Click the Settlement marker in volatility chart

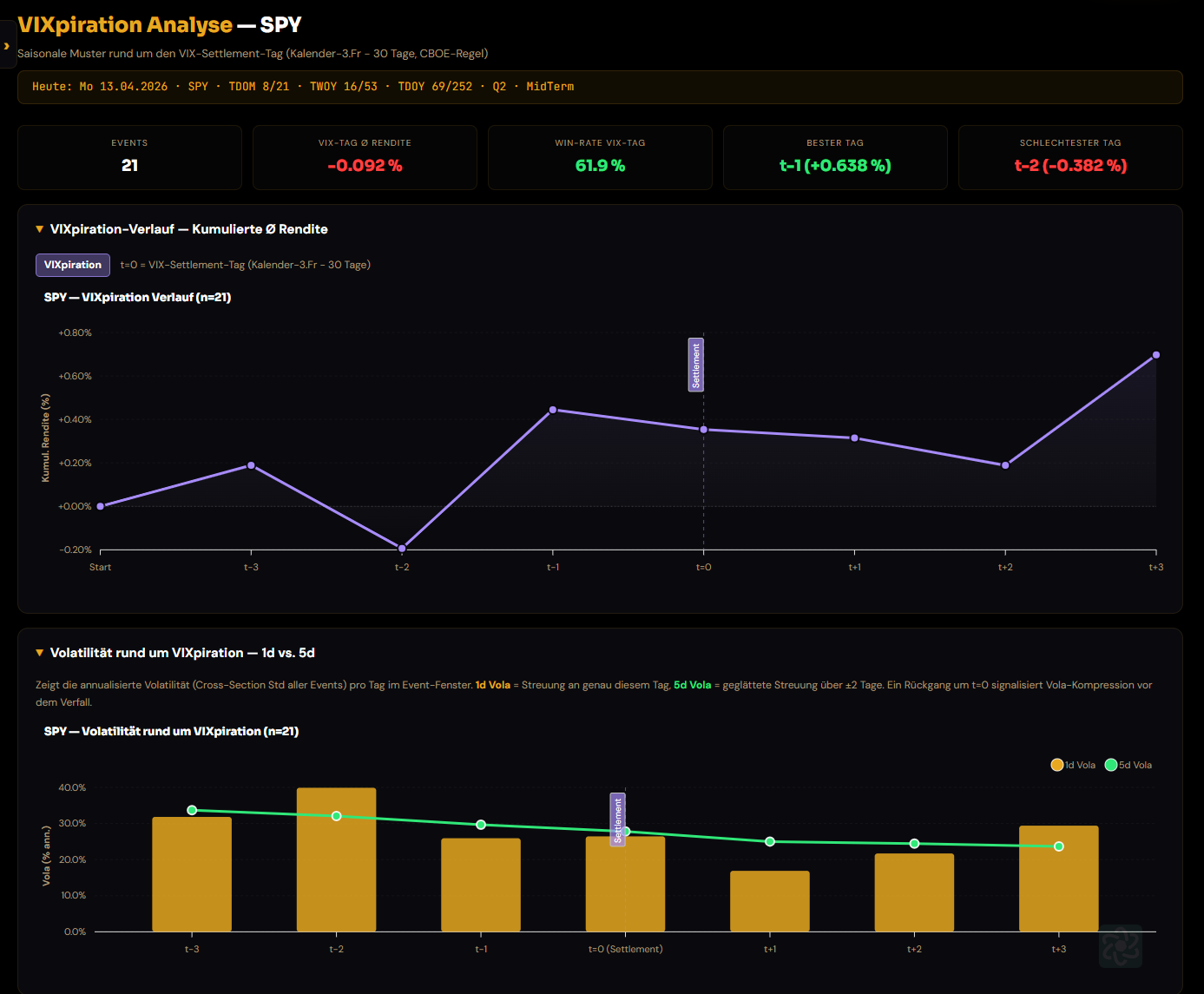point(618,820)
